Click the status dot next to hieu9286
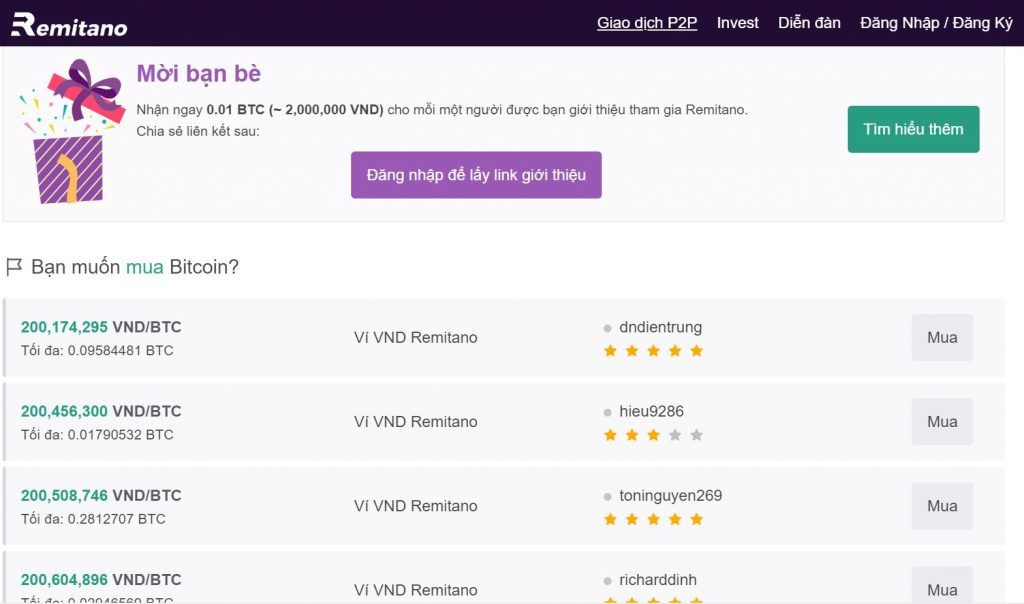The width and height of the screenshot is (1024, 604). click(x=607, y=413)
